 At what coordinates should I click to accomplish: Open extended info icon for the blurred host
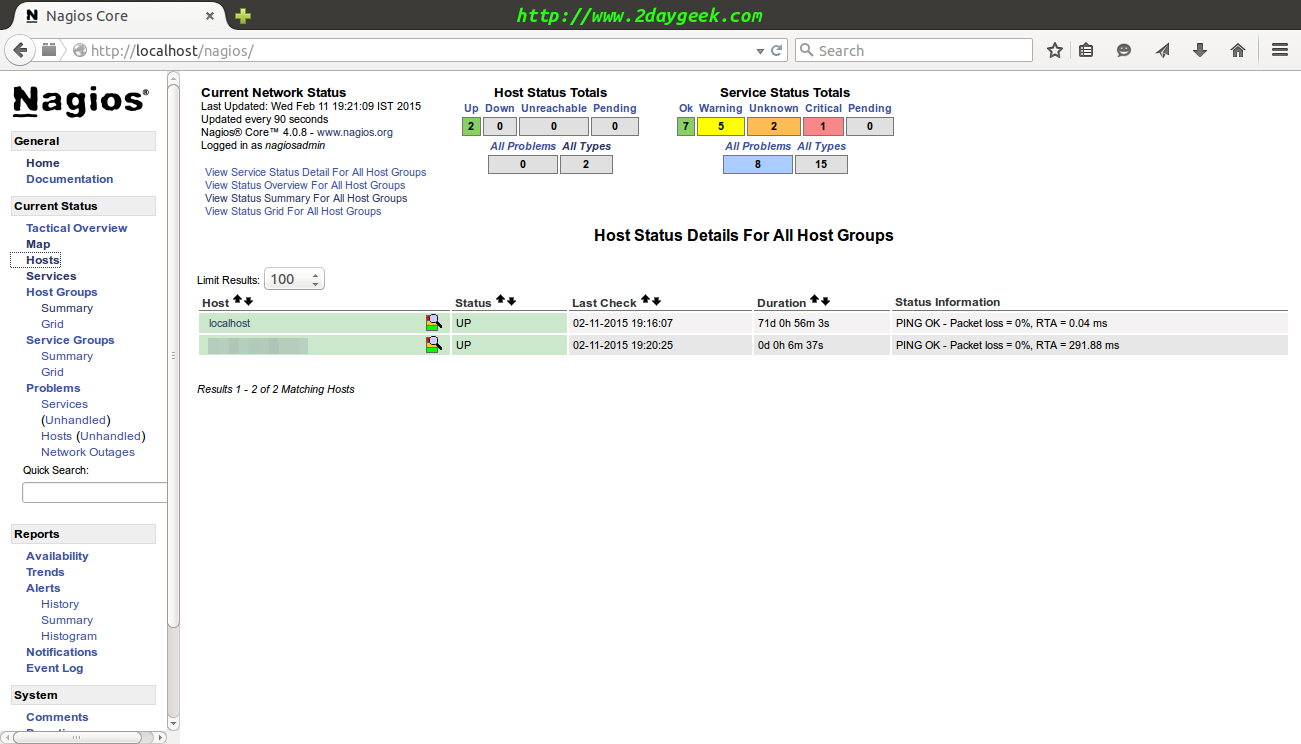point(434,344)
